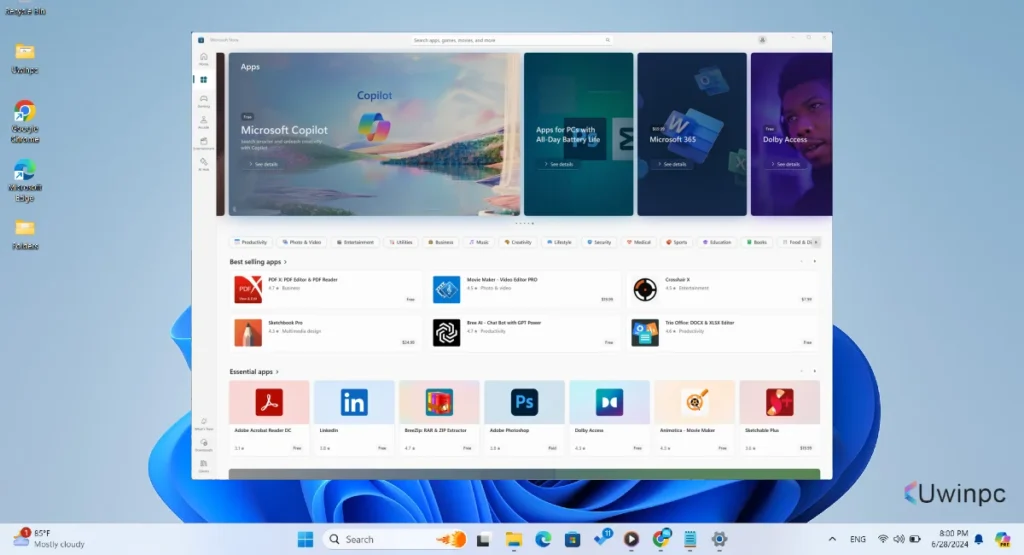Open Downloads in Store sidebar
1024x555 pixels.
pyautogui.click(x=204, y=445)
